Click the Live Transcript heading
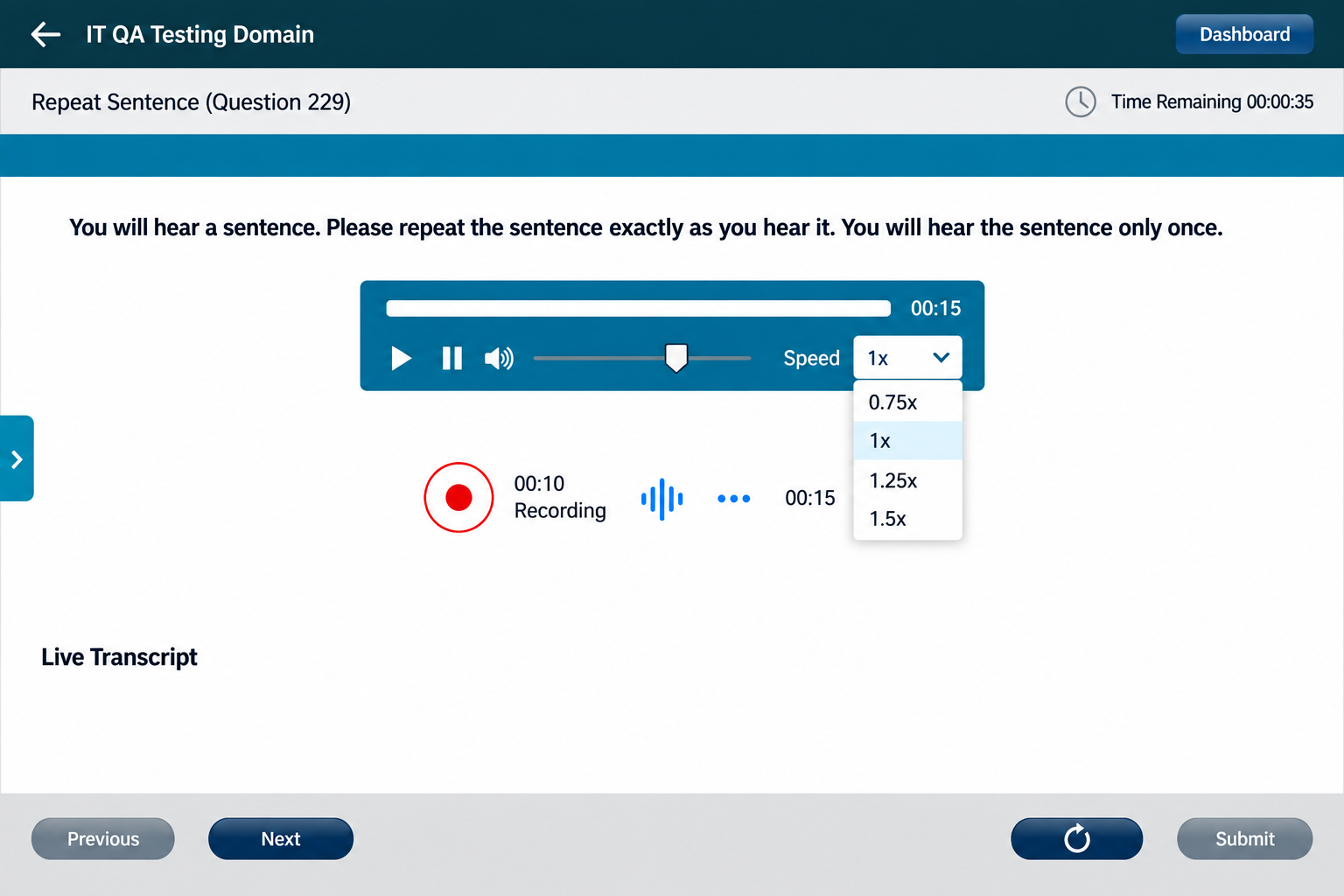Image resolution: width=1344 pixels, height=896 pixels. tap(119, 657)
